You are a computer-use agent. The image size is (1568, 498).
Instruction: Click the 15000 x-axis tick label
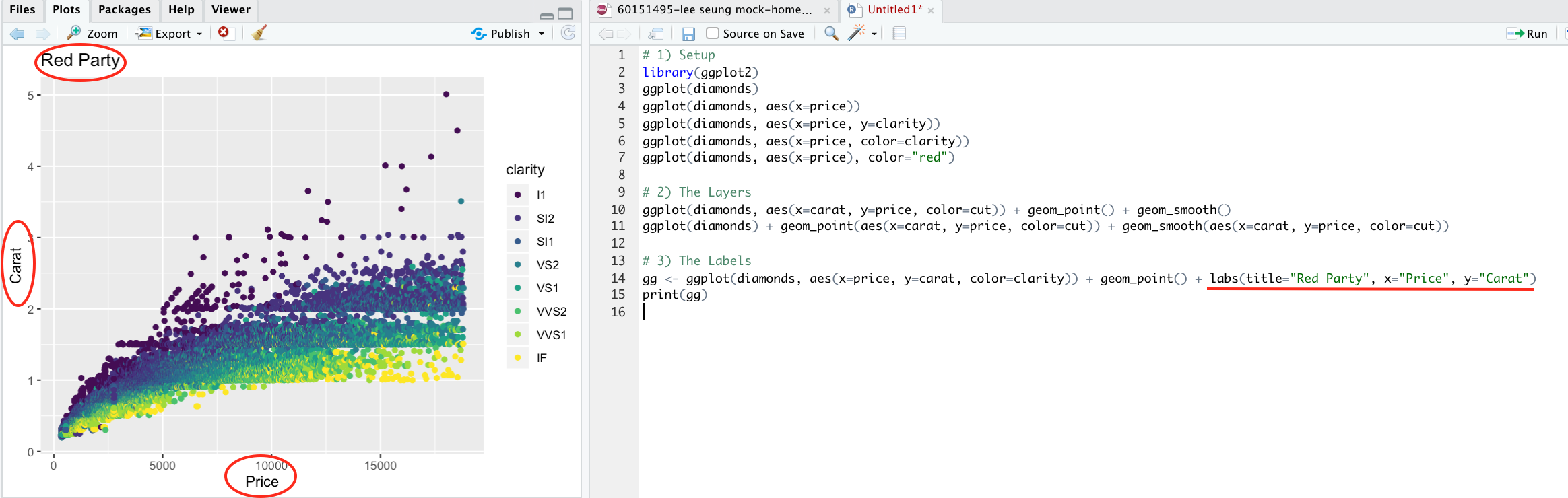(381, 466)
